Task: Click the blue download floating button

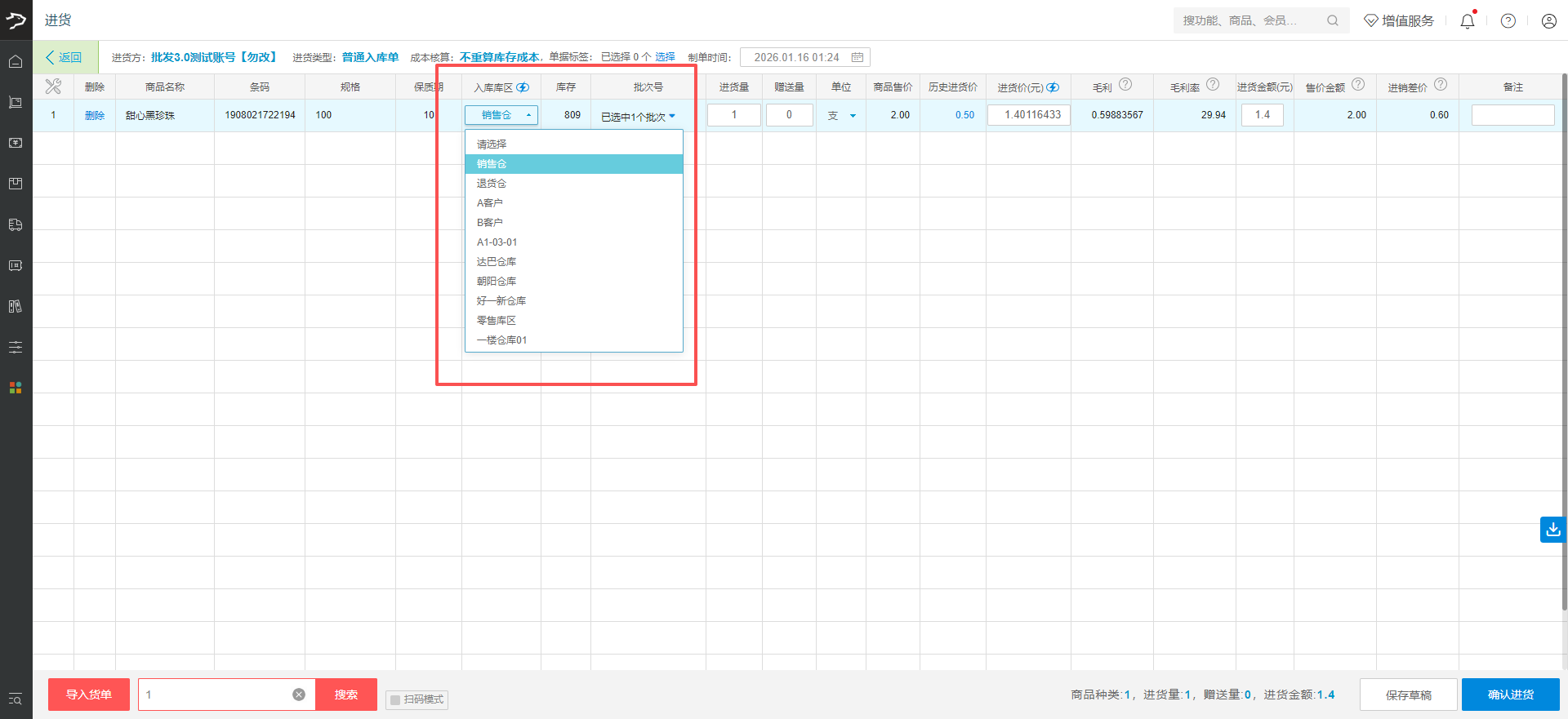Action: (1552, 530)
